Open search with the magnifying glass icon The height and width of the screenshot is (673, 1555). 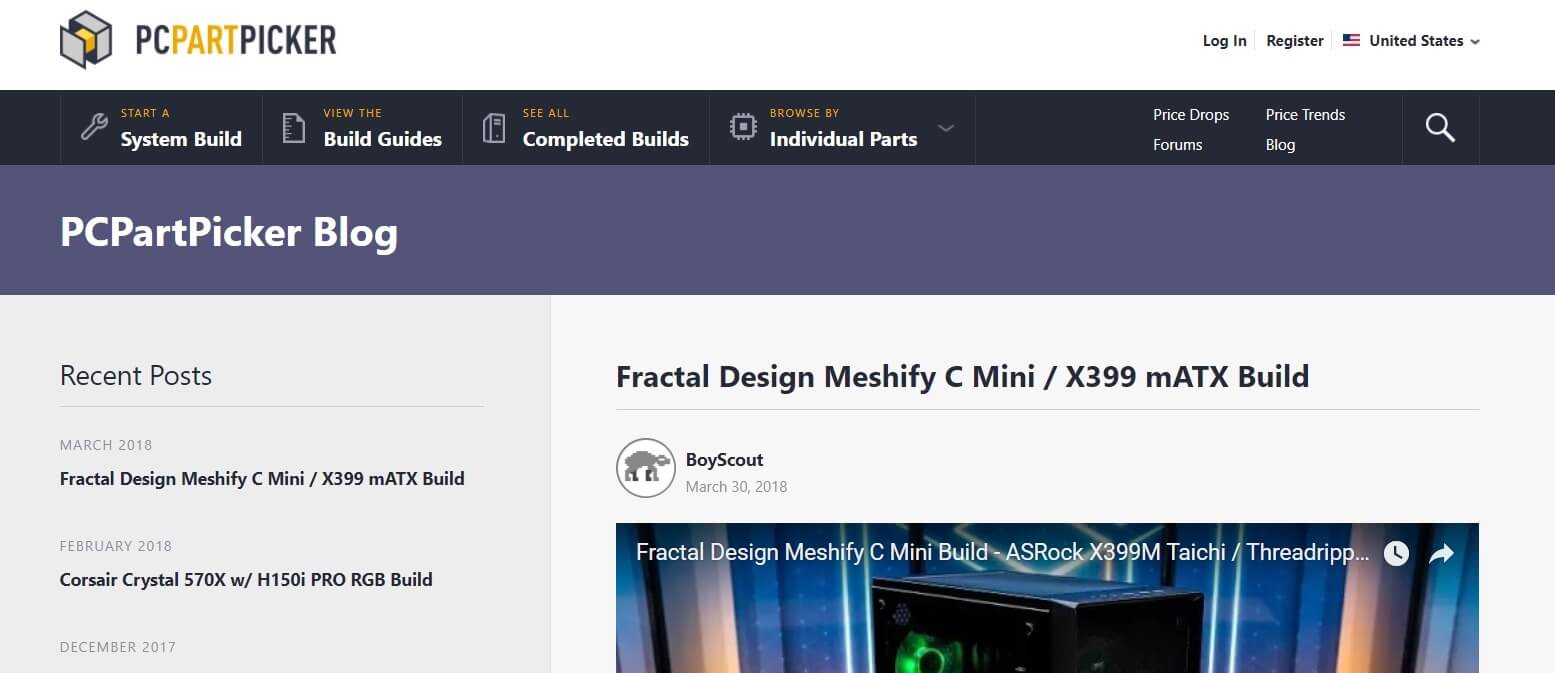(x=1440, y=127)
